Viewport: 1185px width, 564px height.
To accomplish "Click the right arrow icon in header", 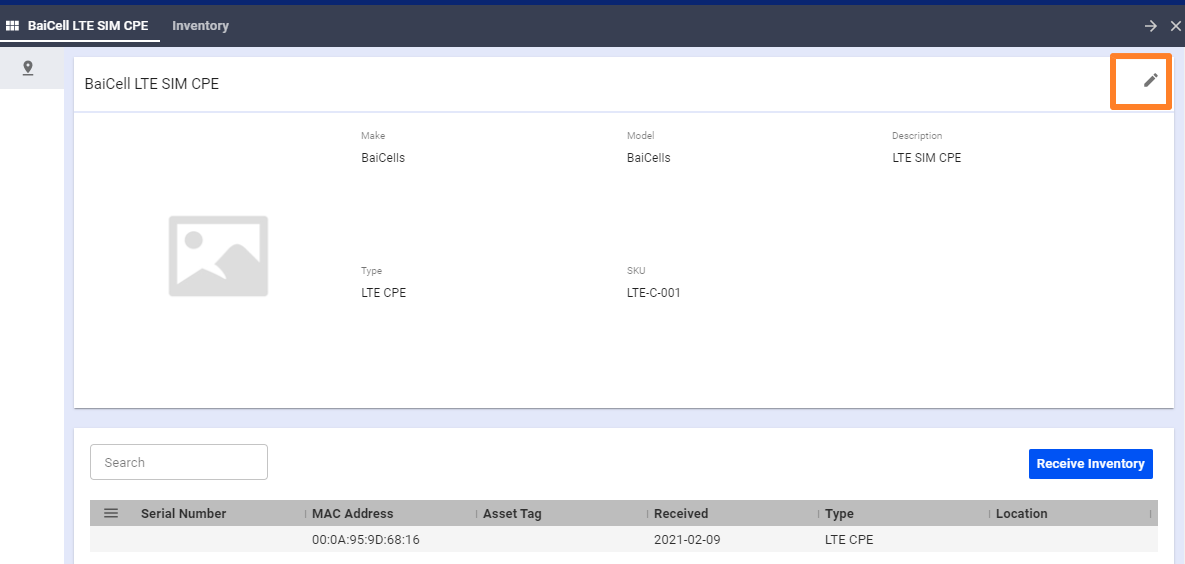I will click(x=1150, y=26).
